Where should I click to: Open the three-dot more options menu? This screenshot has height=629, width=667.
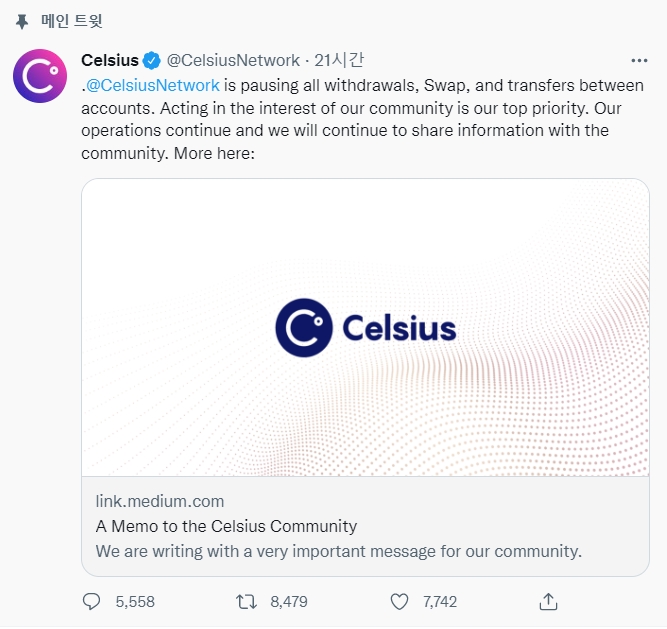pos(639,60)
